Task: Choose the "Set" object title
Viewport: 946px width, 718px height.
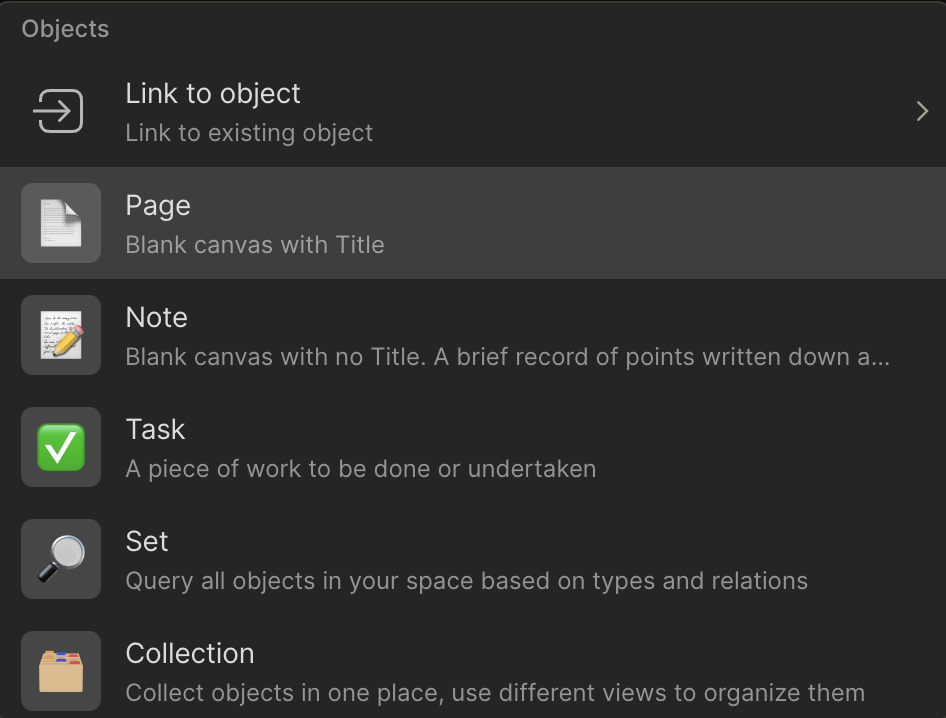Action: pos(147,542)
